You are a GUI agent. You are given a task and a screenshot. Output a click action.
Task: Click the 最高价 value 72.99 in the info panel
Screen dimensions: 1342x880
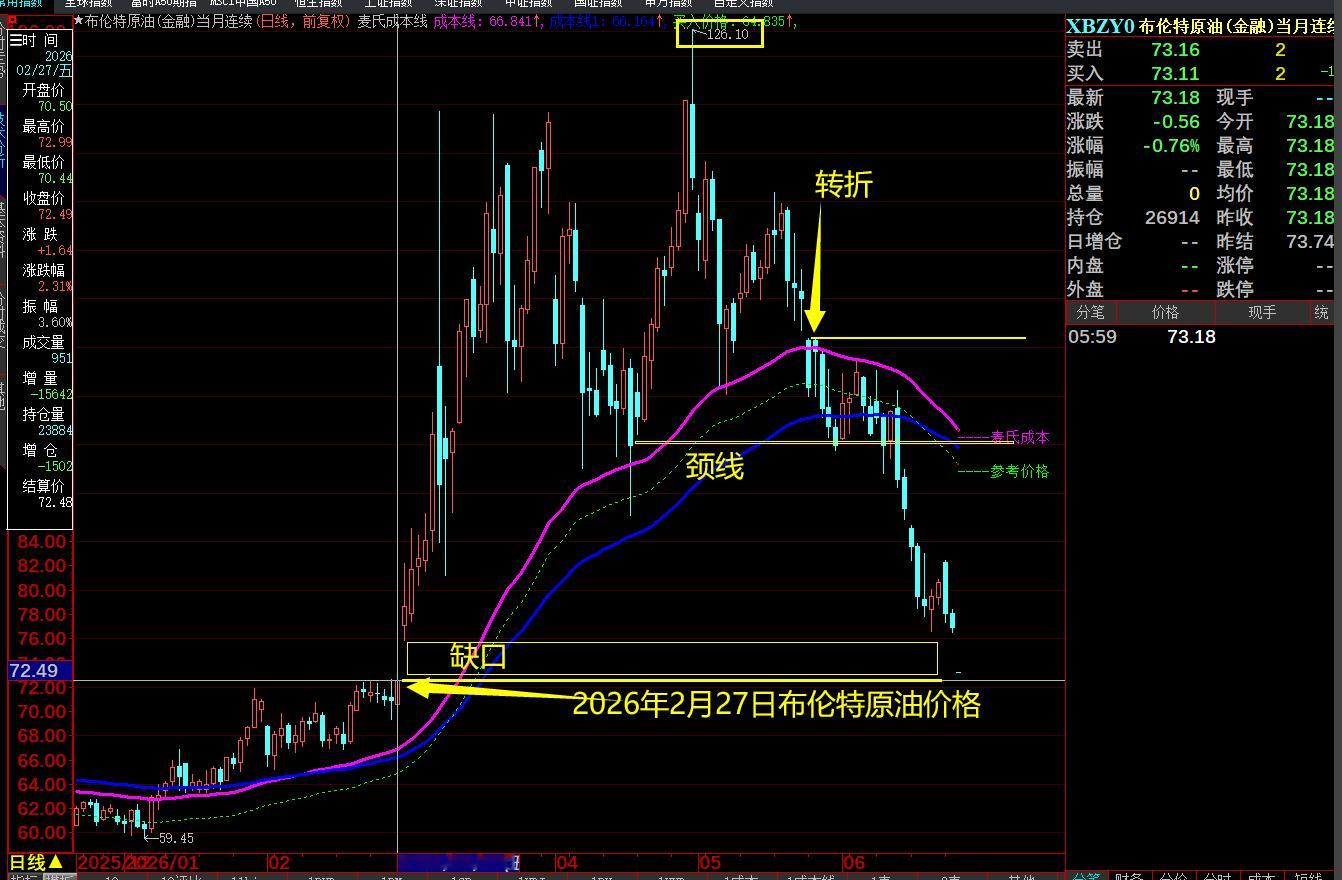tap(55, 142)
